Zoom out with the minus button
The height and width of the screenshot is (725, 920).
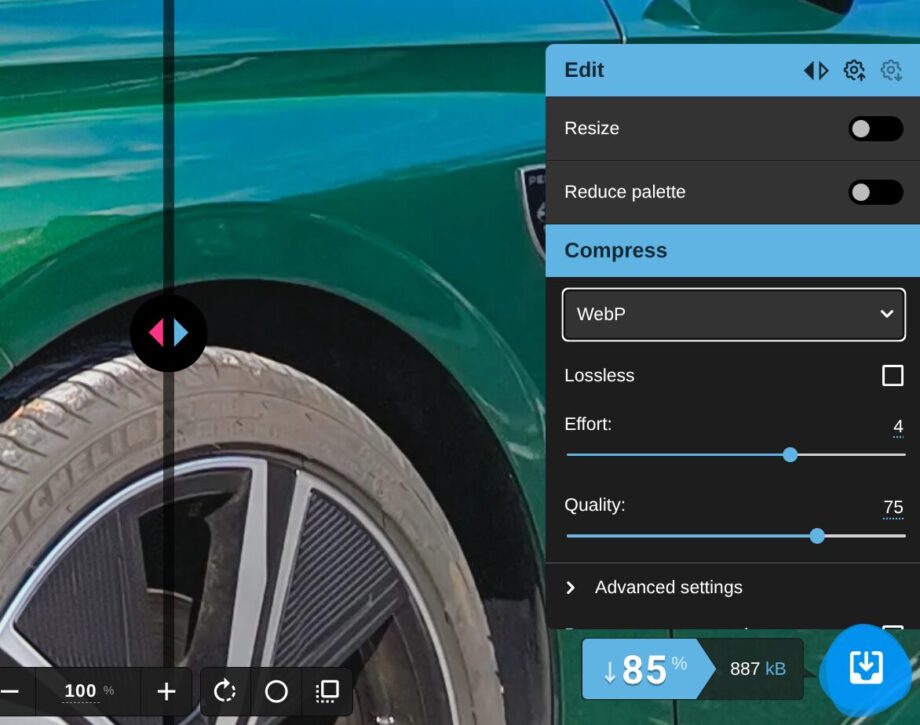coord(10,691)
